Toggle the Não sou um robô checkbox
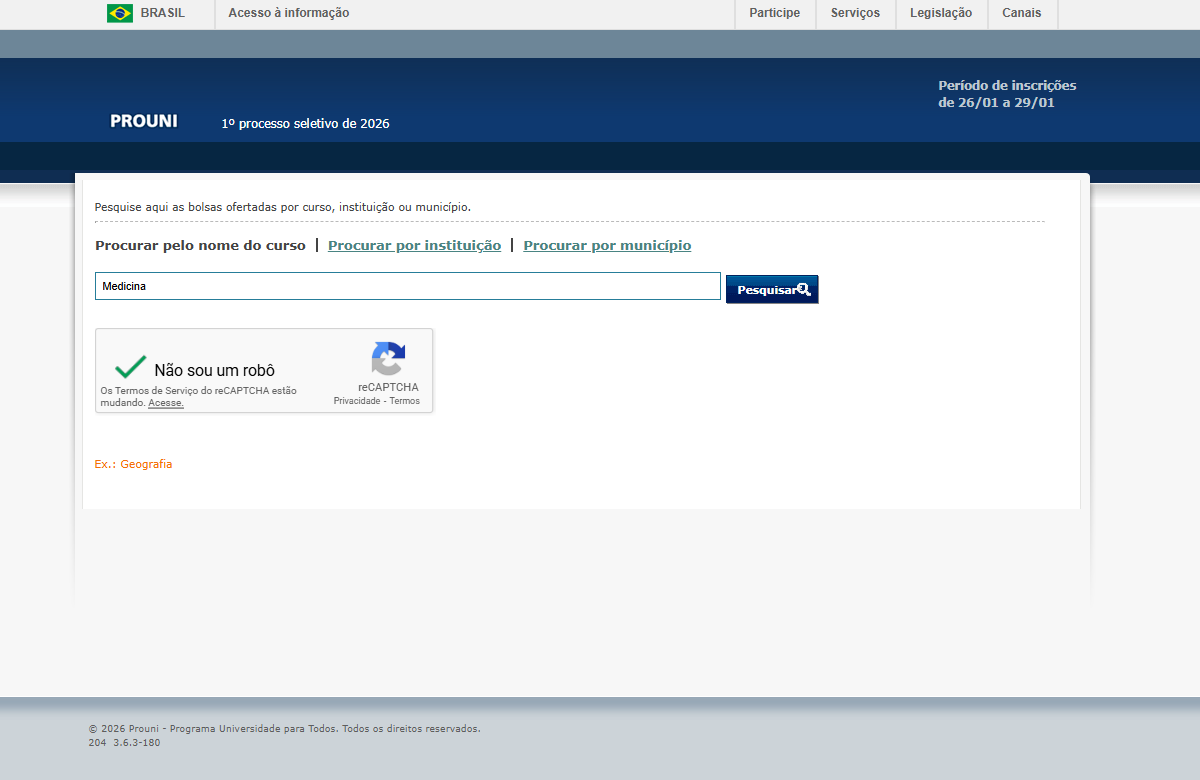Image resolution: width=1200 pixels, height=780 pixels. (130, 367)
